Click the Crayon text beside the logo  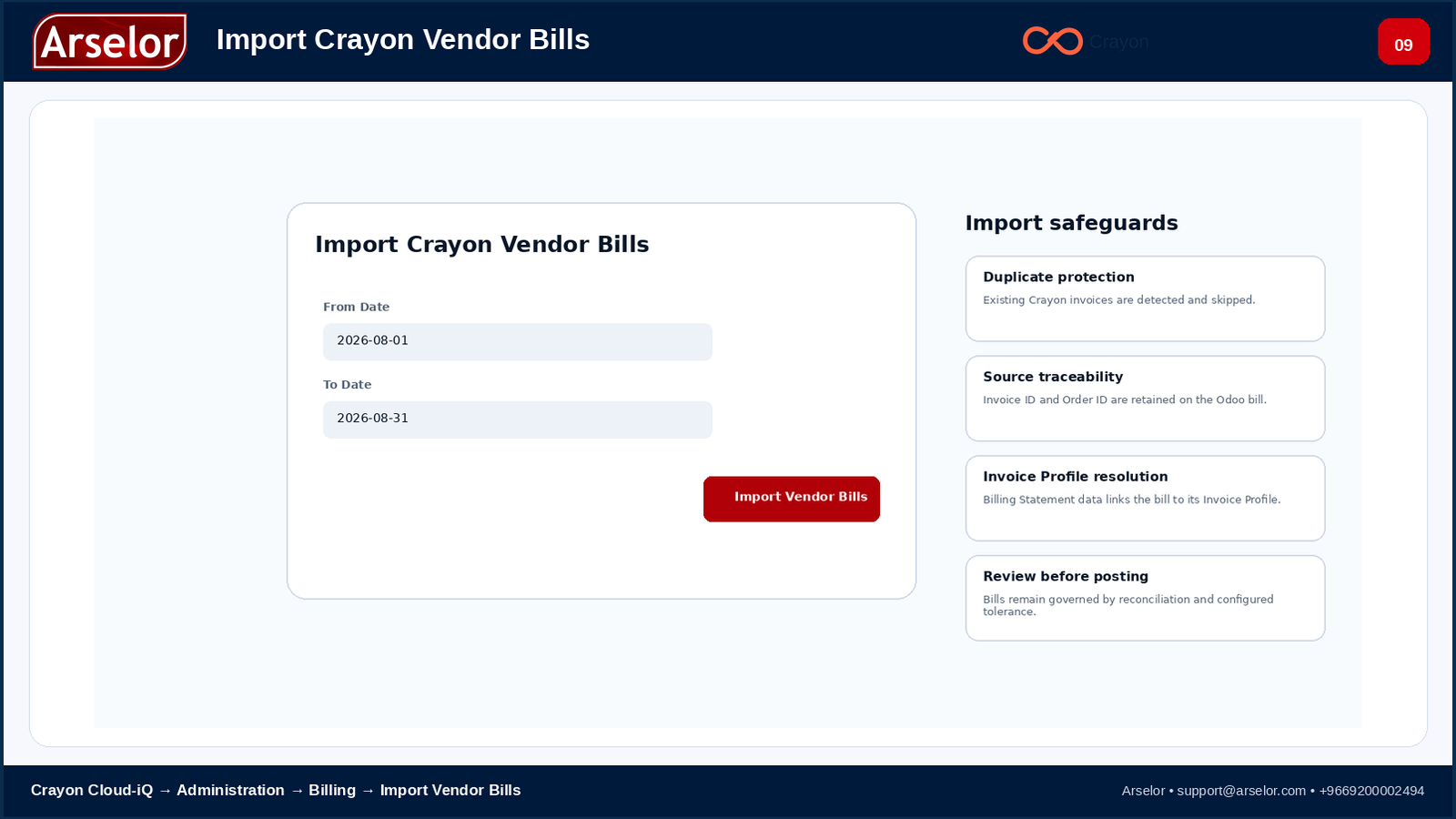click(x=1118, y=42)
